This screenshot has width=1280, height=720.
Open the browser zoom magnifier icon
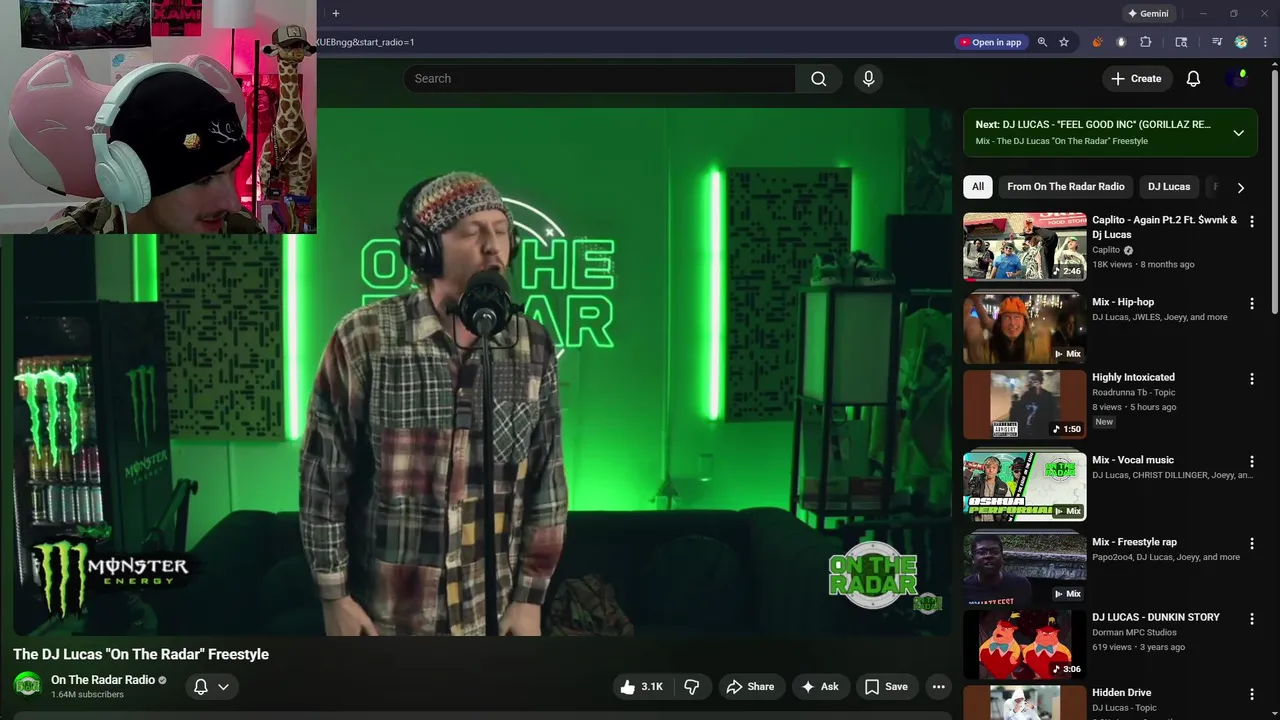[1042, 42]
